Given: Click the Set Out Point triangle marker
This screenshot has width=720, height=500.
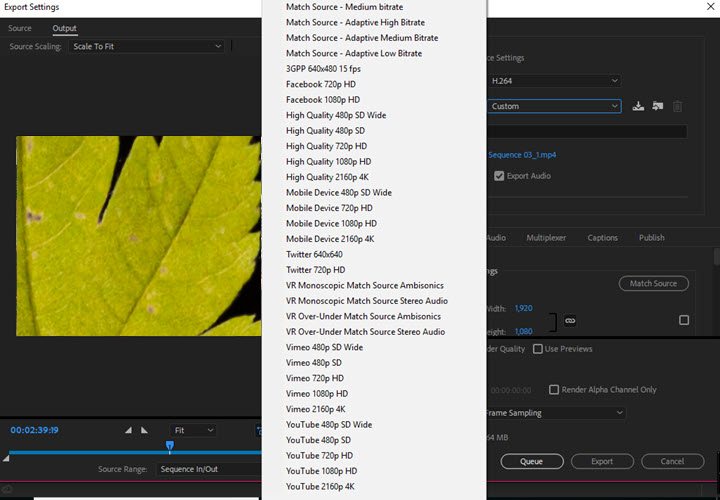Looking at the screenshot, I should tap(144, 430).
